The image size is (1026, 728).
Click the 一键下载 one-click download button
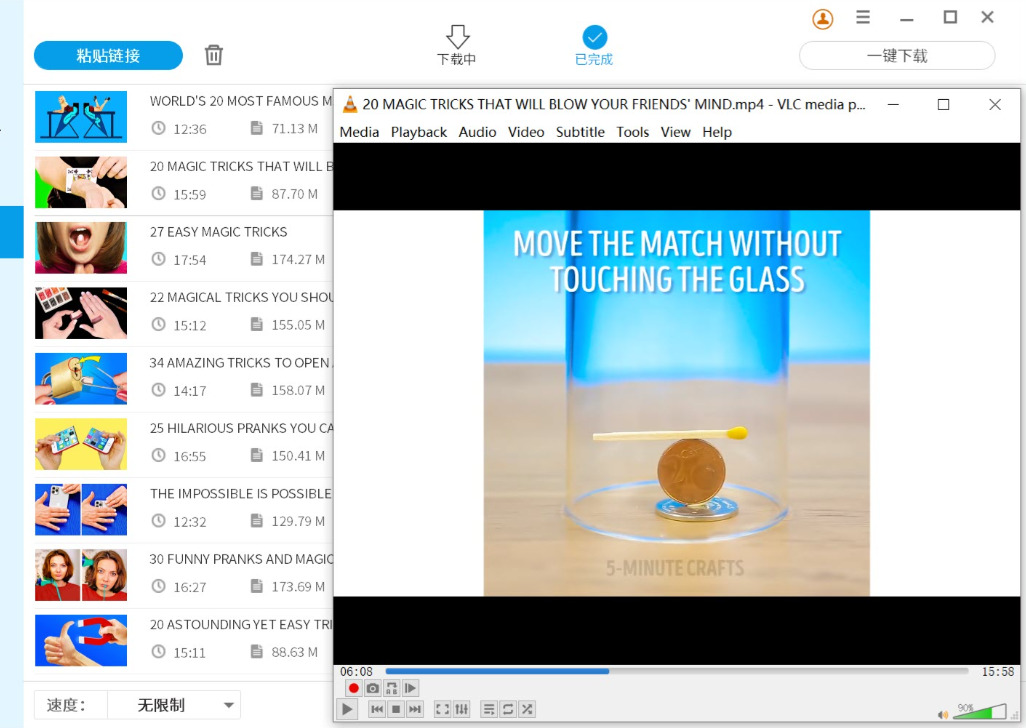897,56
